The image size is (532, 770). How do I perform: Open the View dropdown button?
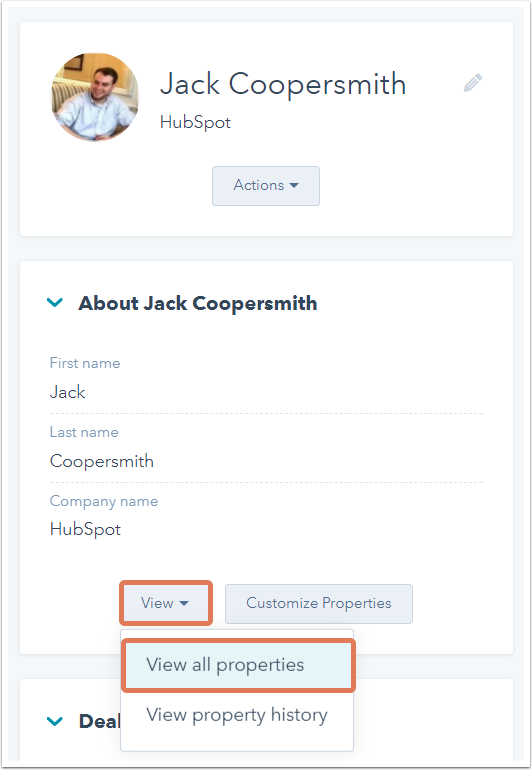(x=166, y=603)
